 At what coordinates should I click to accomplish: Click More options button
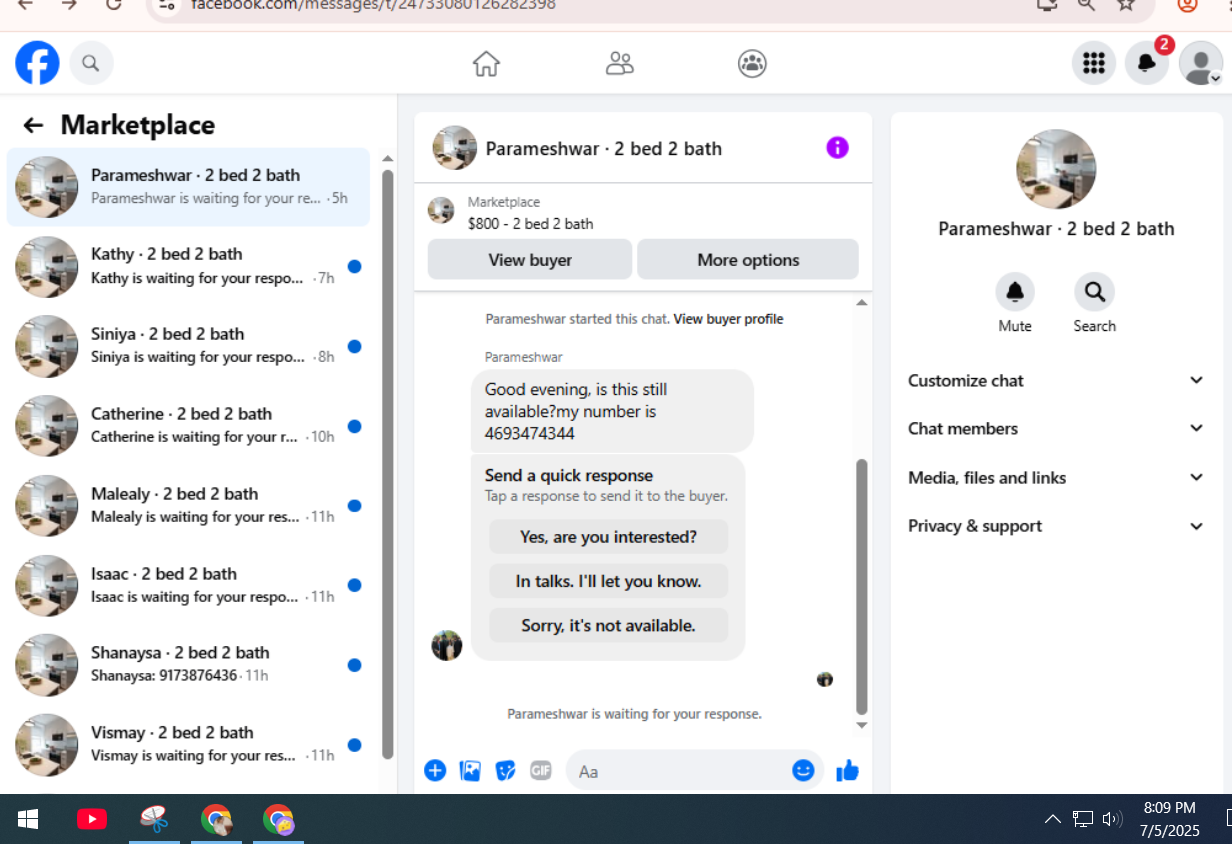(748, 260)
